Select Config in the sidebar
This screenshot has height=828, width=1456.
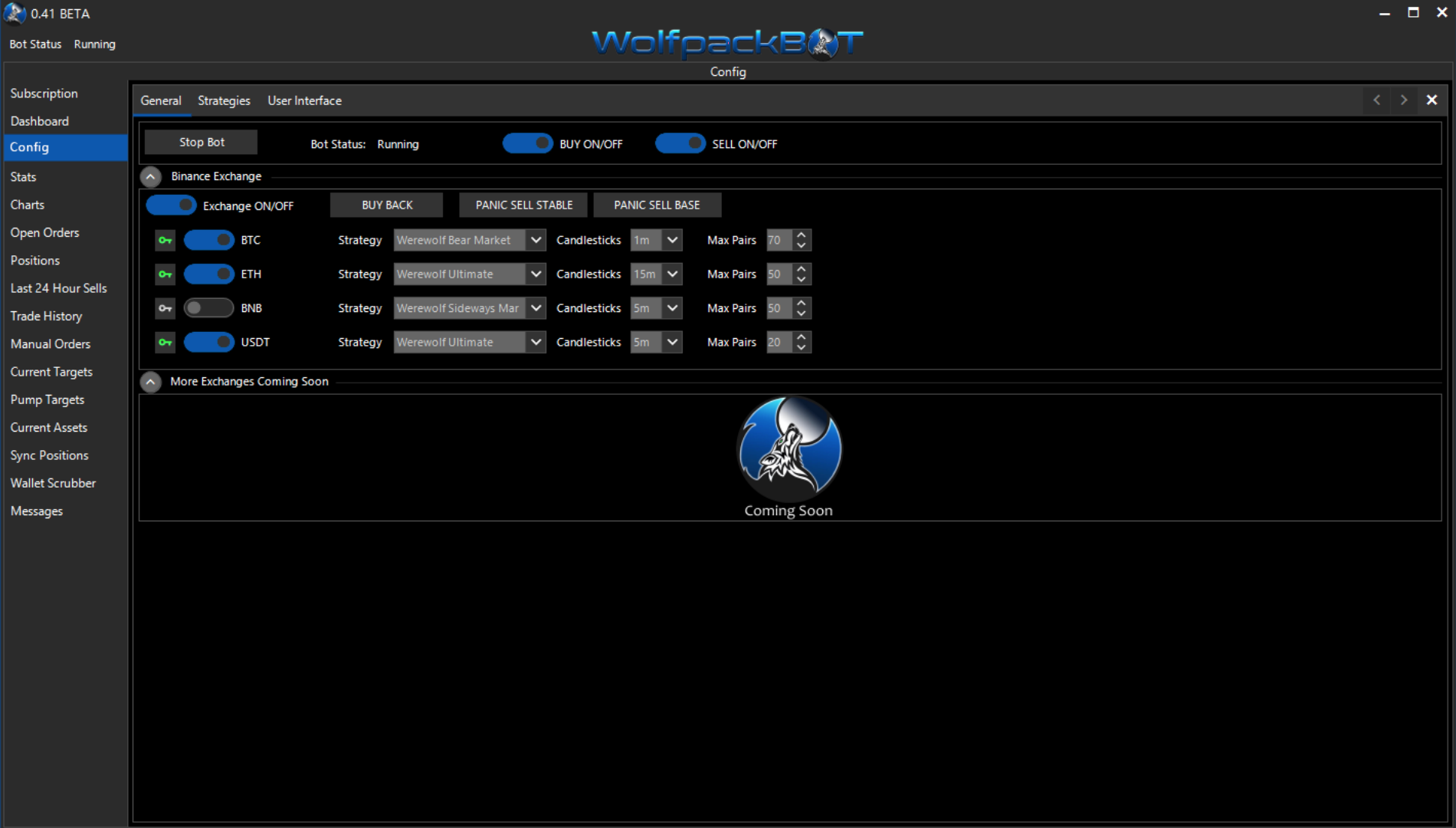pyautogui.click(x=66, y=147)
